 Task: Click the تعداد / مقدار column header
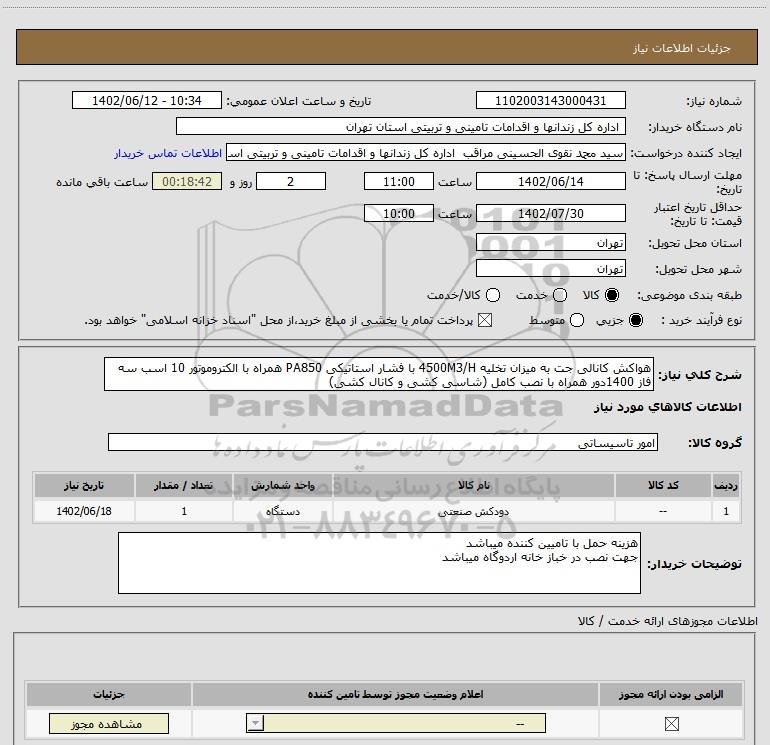184,485
